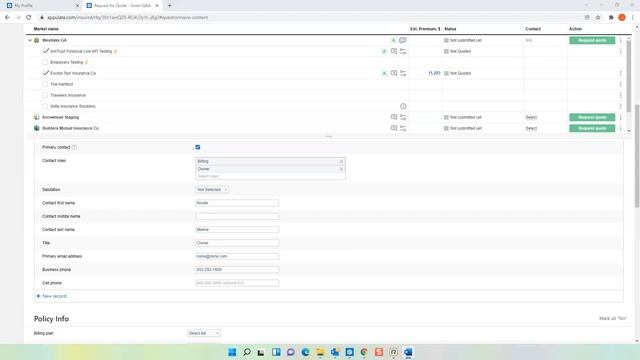Image resolution: width=640 pixels, height=360 pixels.
Task: Request quote for Arrowhead Staging
Action: [592, 117]
